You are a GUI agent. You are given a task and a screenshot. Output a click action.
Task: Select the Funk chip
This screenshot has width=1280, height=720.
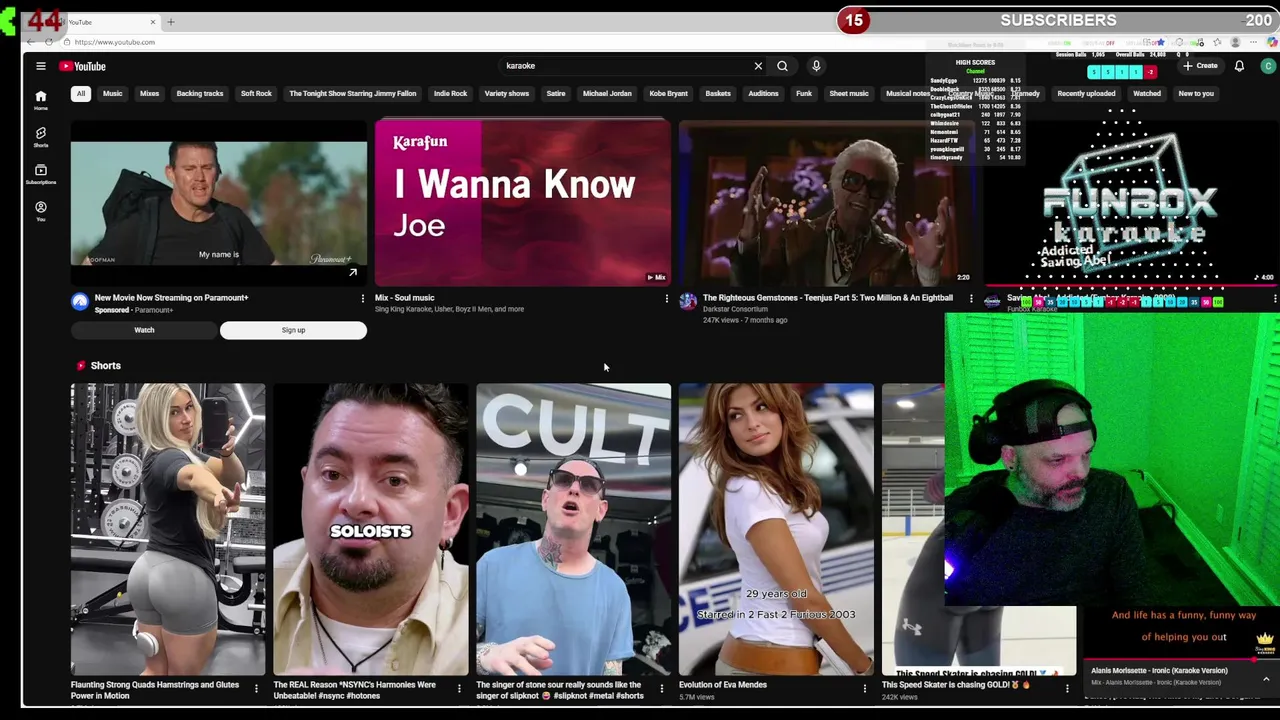click(x=804, y=93)
